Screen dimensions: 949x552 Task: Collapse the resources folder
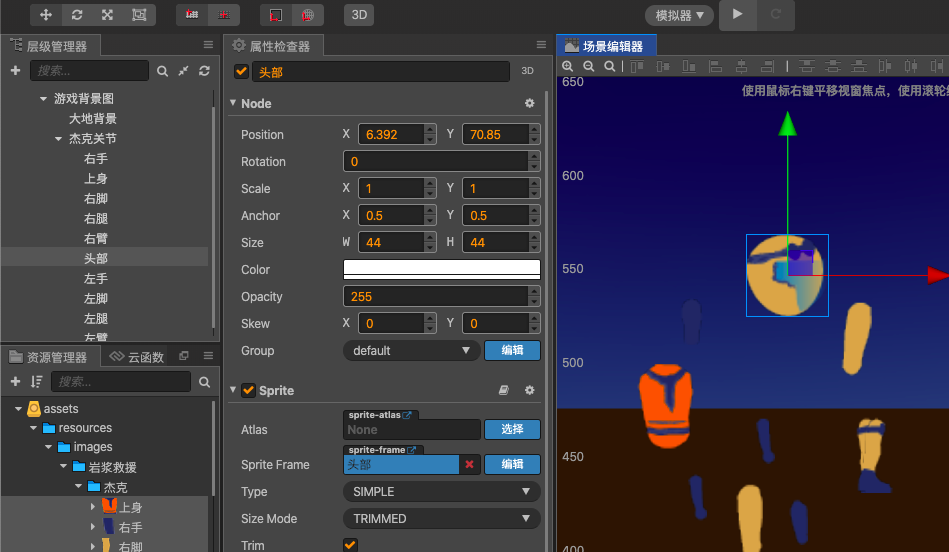pyautogui.click(x=33, y=428)
